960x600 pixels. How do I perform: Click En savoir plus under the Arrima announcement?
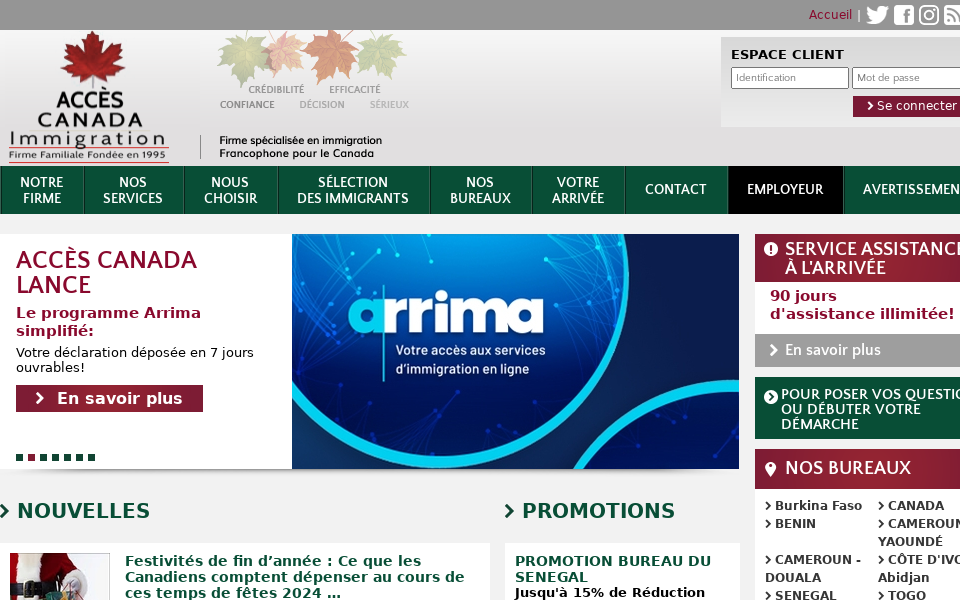[108, 398]
